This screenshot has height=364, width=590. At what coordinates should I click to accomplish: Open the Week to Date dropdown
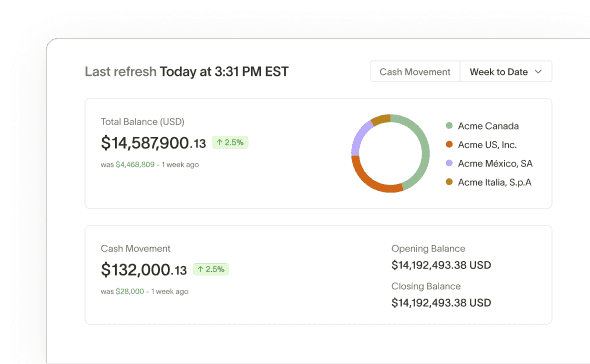click(x=506, y=72)
